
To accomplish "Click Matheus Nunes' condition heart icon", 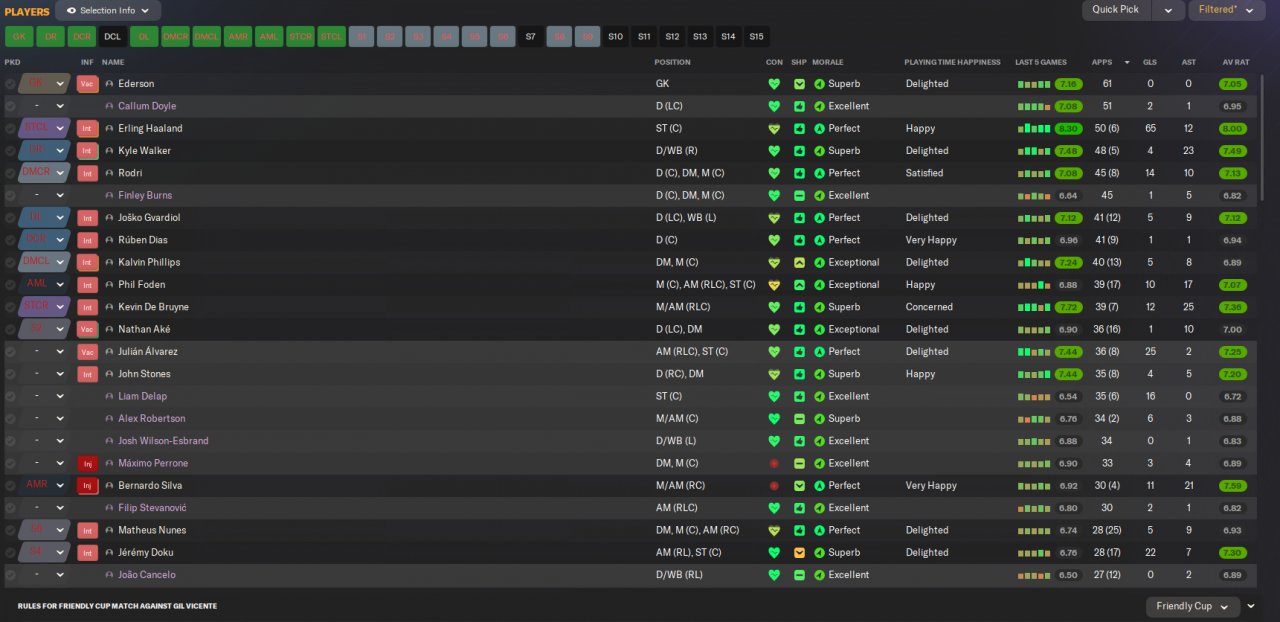I will (773, 531).
